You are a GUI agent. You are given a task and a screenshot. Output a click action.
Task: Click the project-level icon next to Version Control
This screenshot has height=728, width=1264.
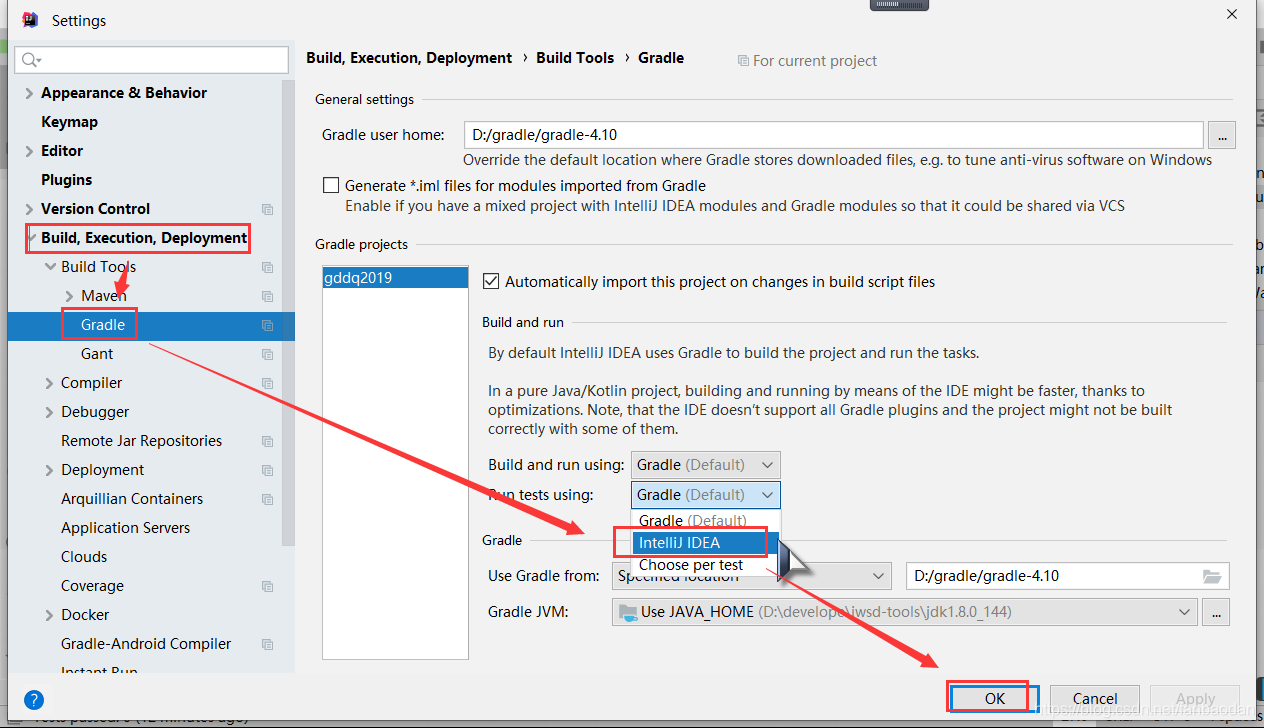coord(267,209)
